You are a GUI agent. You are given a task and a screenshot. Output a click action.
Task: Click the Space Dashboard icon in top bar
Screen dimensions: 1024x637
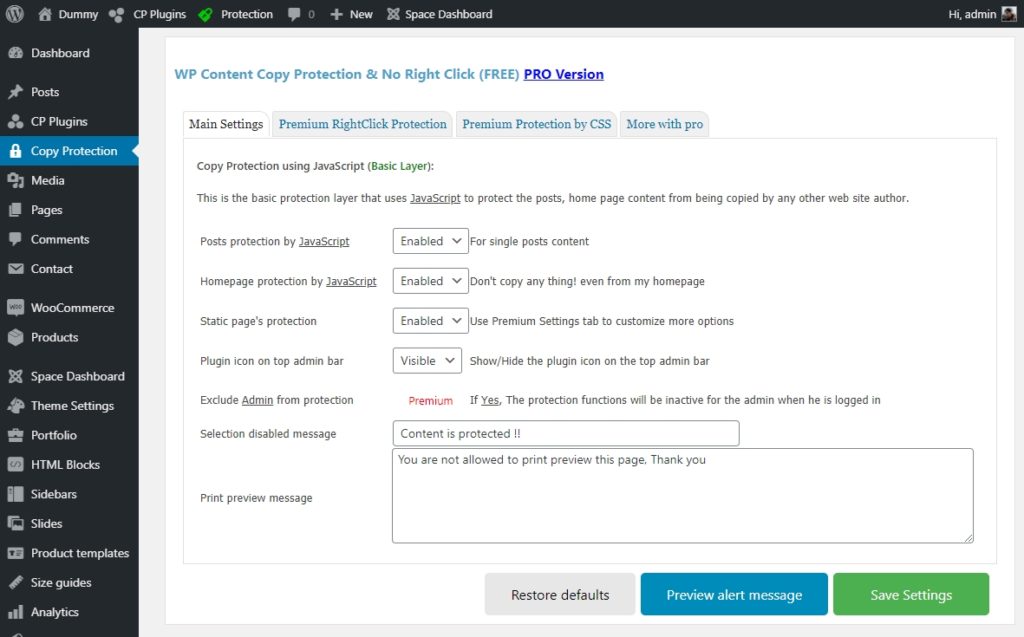pyautogui.click(x=392, y=14)
